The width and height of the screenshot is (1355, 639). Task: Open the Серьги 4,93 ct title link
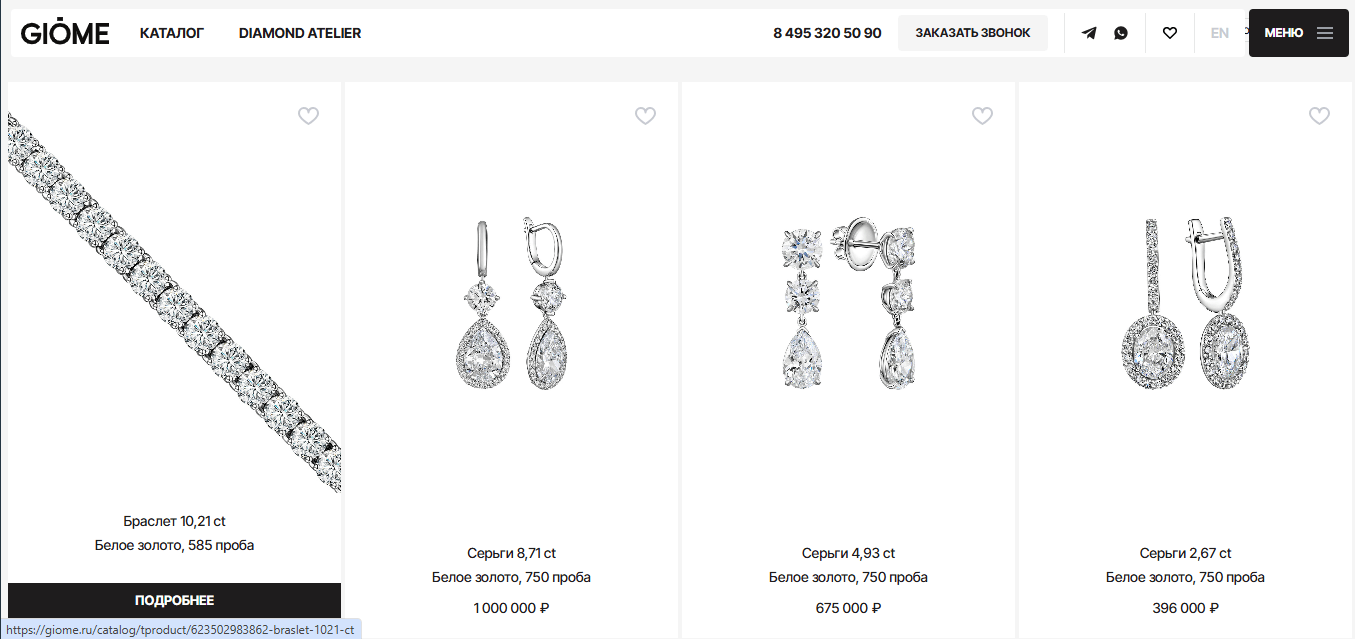tap(848, 553)
